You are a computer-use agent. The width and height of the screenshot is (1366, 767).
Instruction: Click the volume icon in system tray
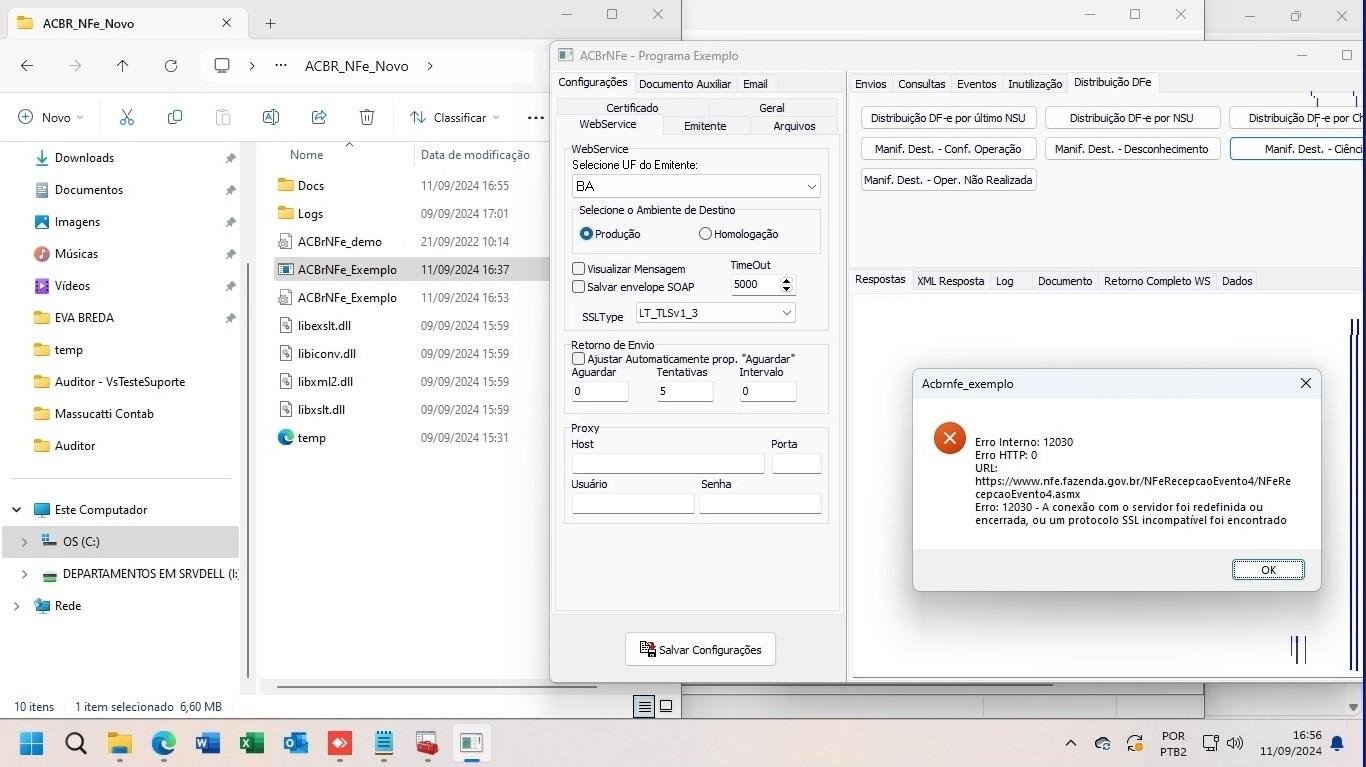1235,743
